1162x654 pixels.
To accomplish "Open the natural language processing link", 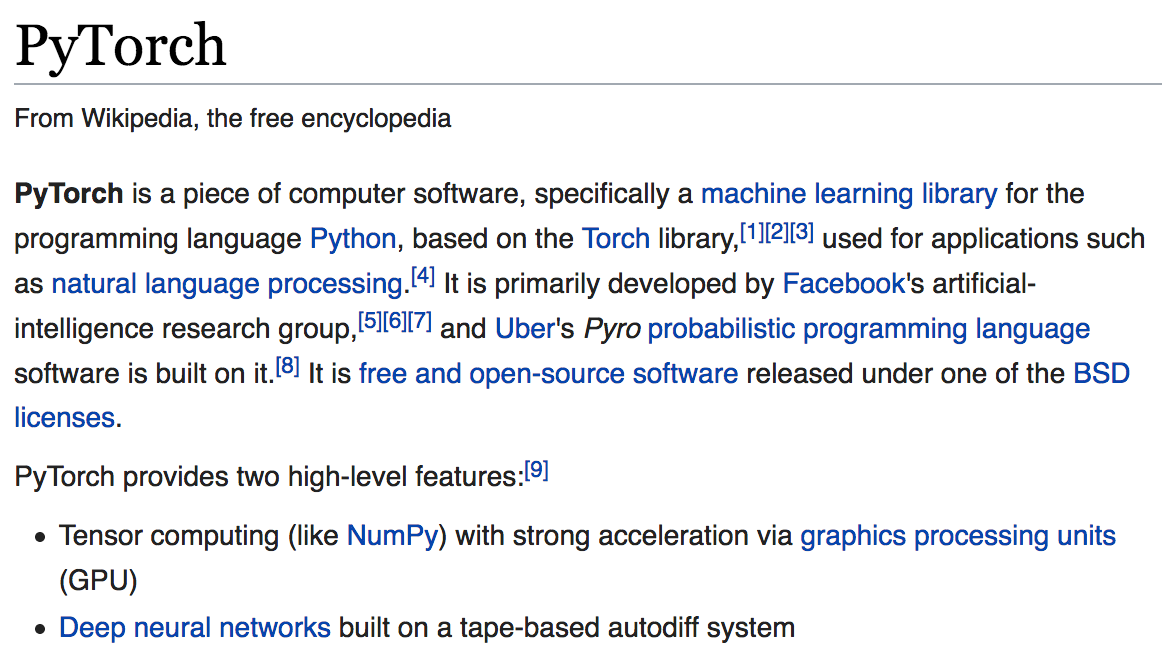I will (227, 284).
